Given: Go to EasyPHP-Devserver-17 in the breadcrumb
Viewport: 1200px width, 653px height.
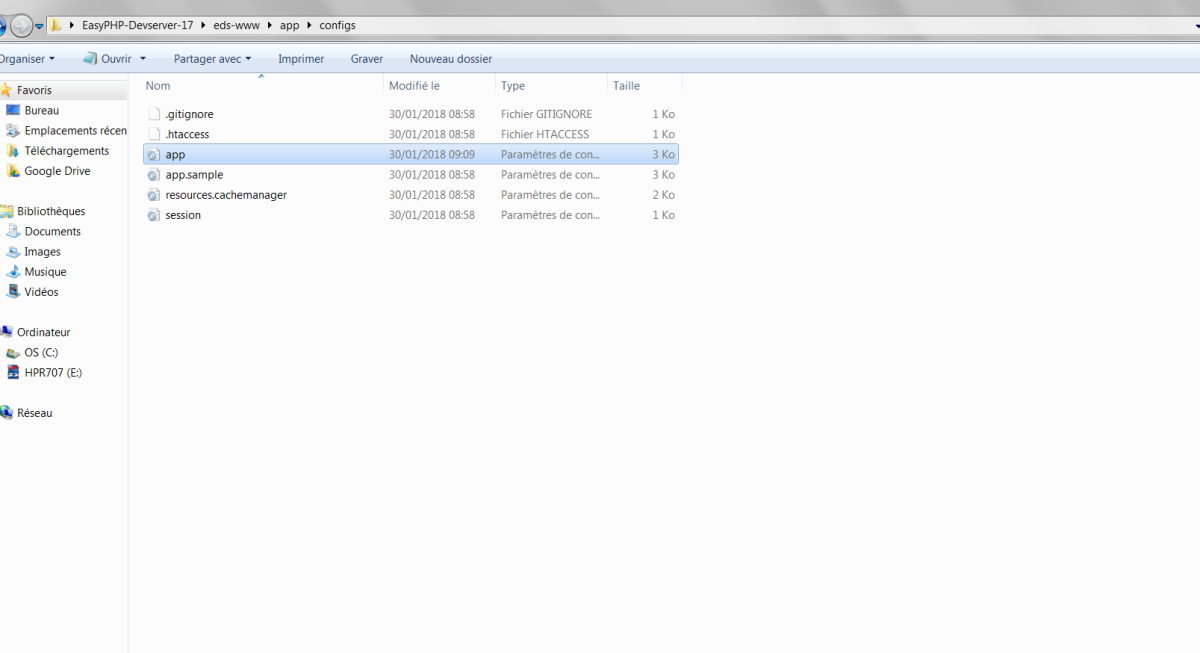Looking at the screenshot, I should pyautogui.click(x=137, y=25).
